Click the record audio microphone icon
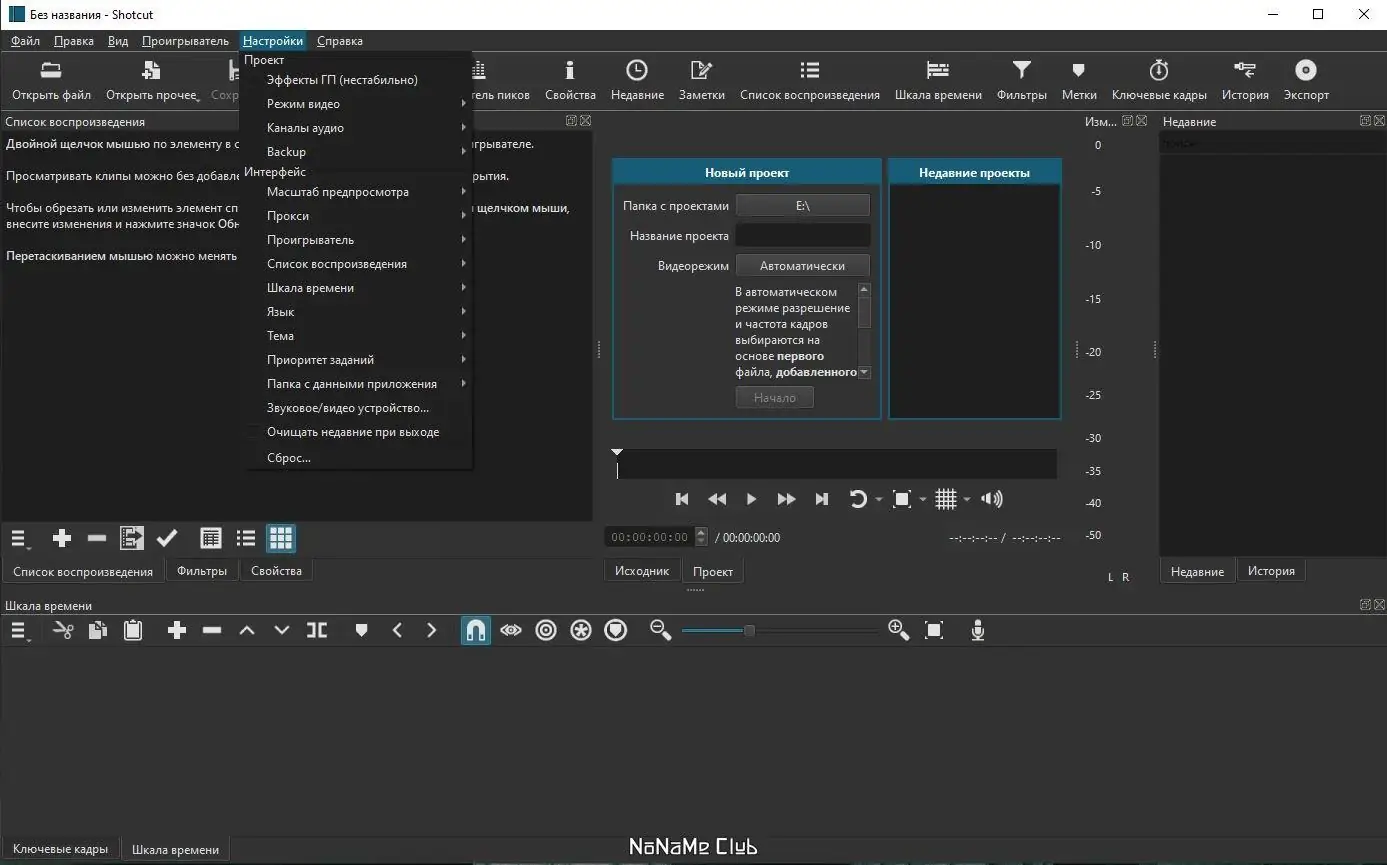 pyautogui.click(x=977, y=630)
